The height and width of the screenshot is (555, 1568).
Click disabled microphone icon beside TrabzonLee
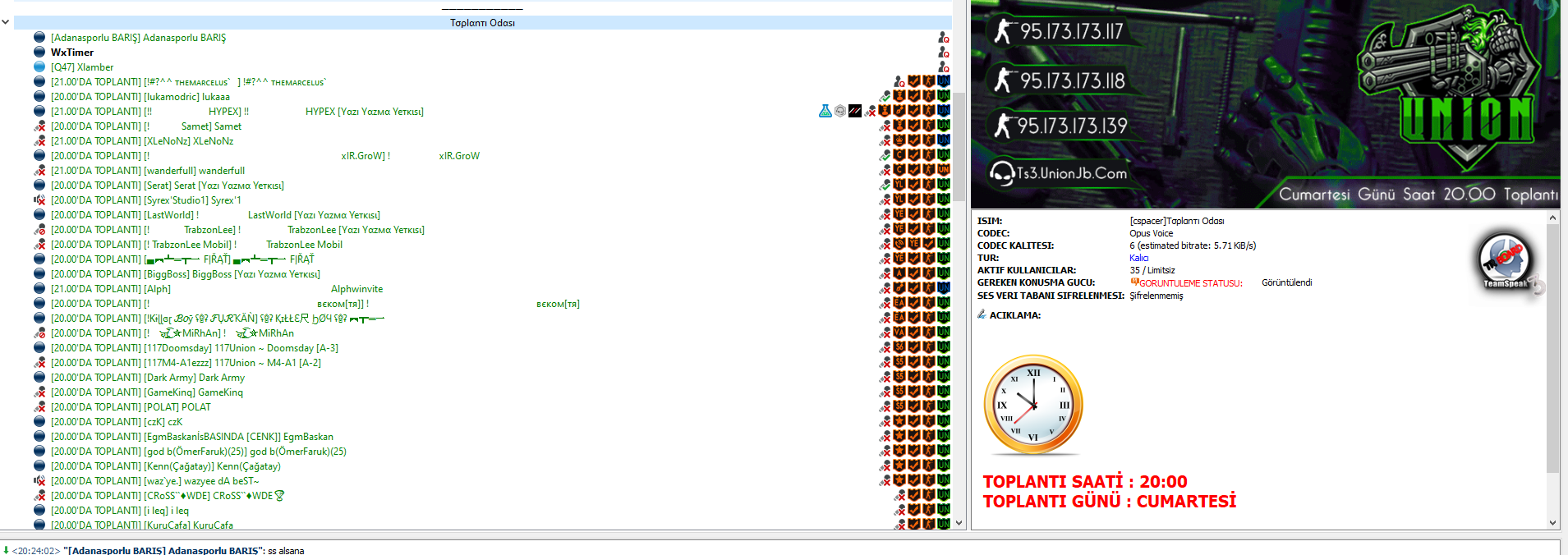click(x=39, y=230)
